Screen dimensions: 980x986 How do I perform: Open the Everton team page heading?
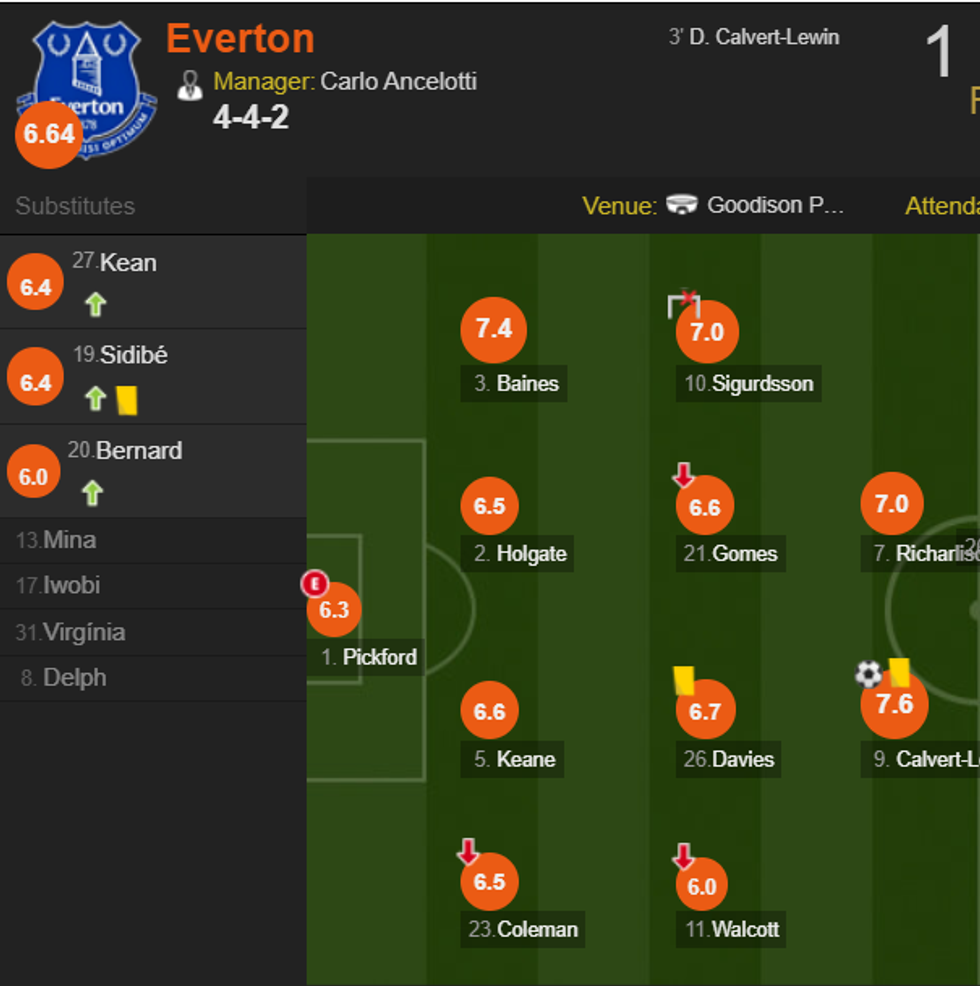[241, 38]
